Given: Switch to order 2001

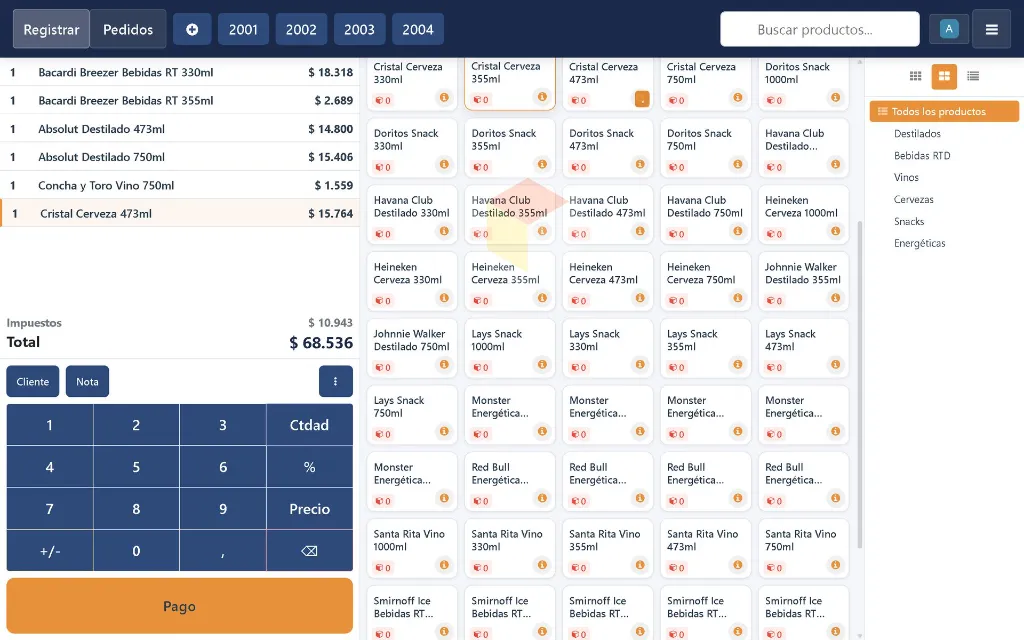Looking at the screenshot, I should tap(243, 29).
